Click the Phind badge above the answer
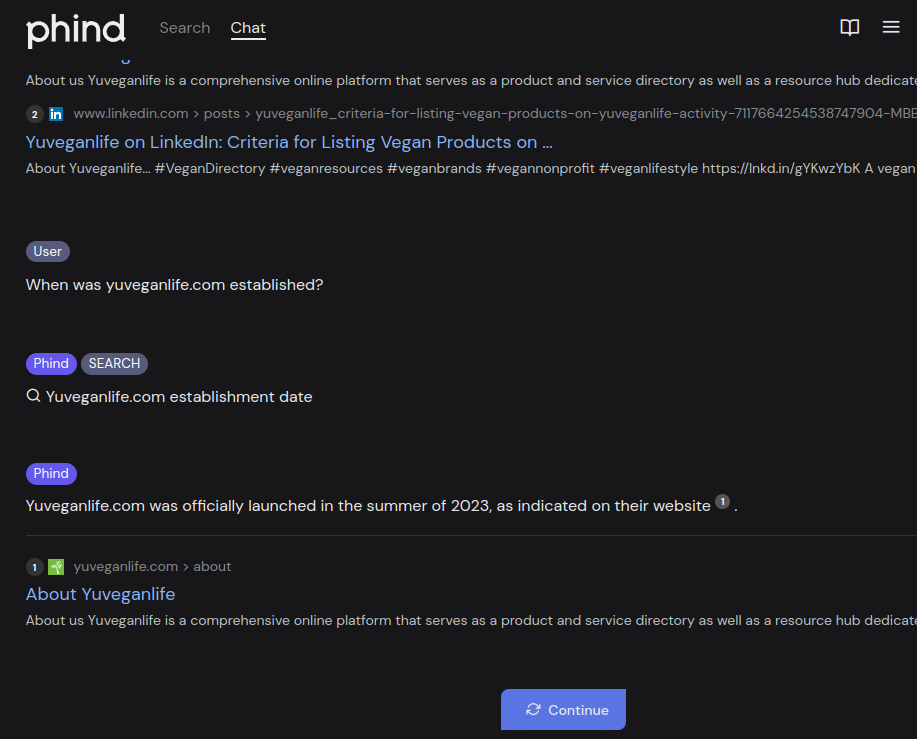Viewport: 917px width, 739px height. point(51,474)
